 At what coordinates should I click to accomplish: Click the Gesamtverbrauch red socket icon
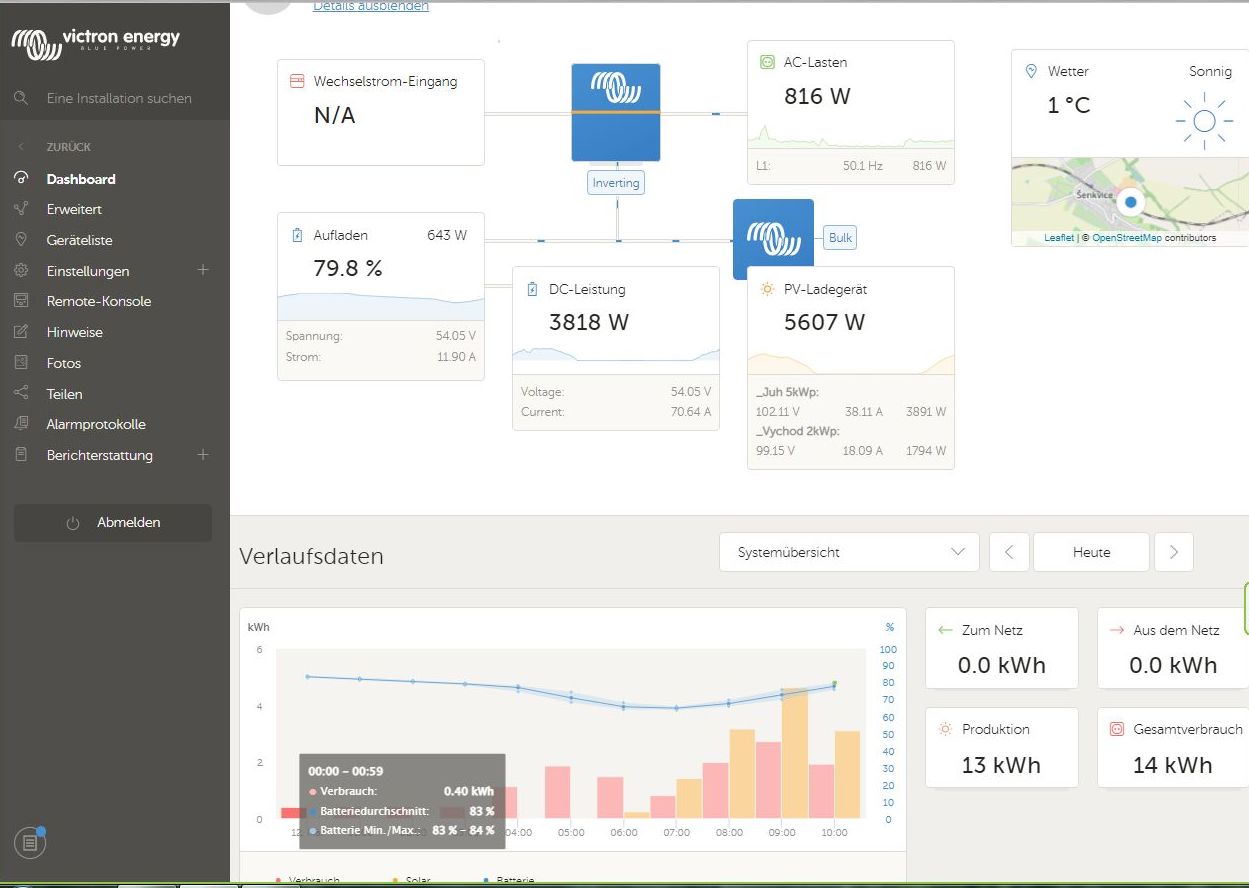(x=1117, y=730)
